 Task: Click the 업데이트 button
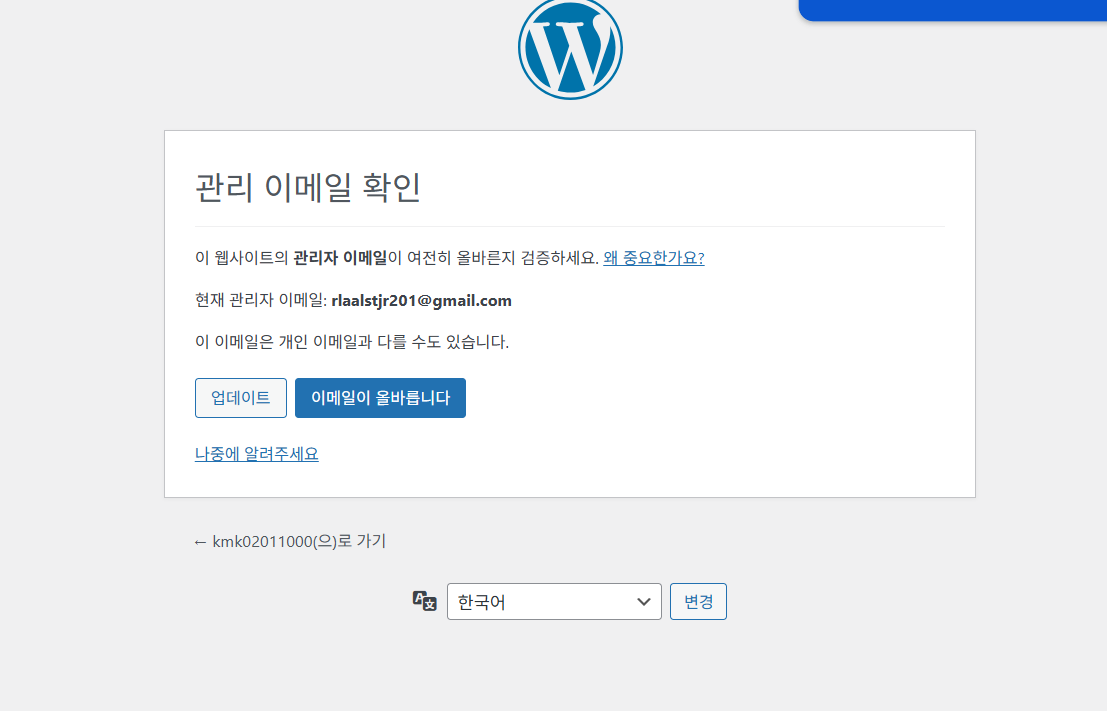240,397
